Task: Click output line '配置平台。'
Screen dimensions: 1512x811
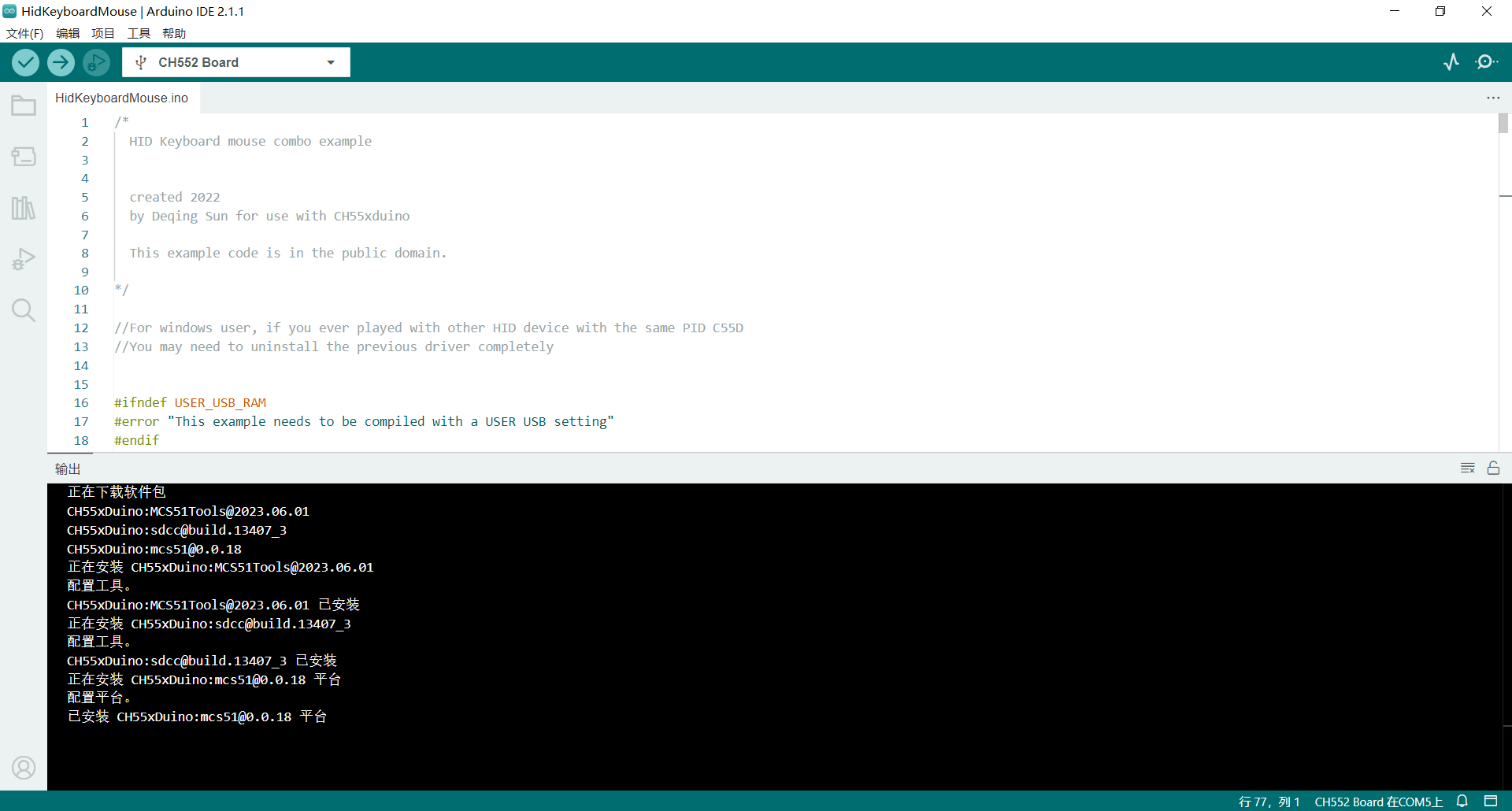Action: 99,698
